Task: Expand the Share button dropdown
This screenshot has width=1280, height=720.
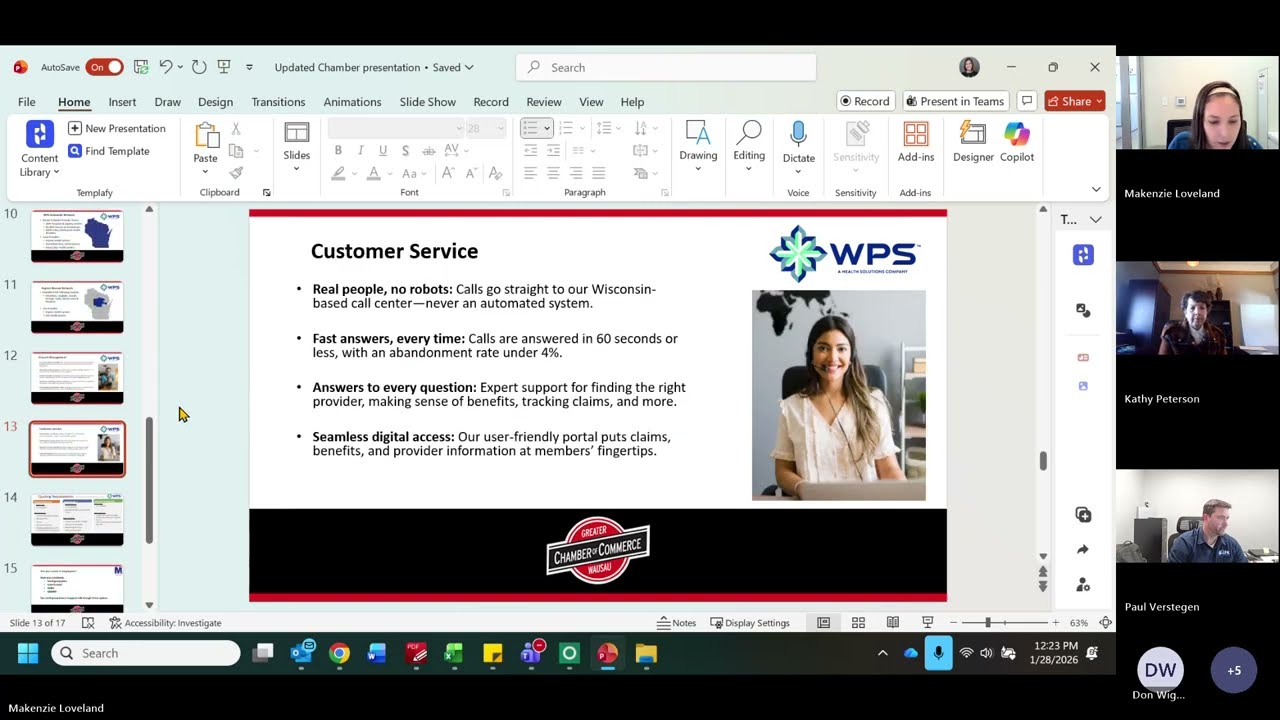Action: pyautogui.click(x=1099, y=101)
